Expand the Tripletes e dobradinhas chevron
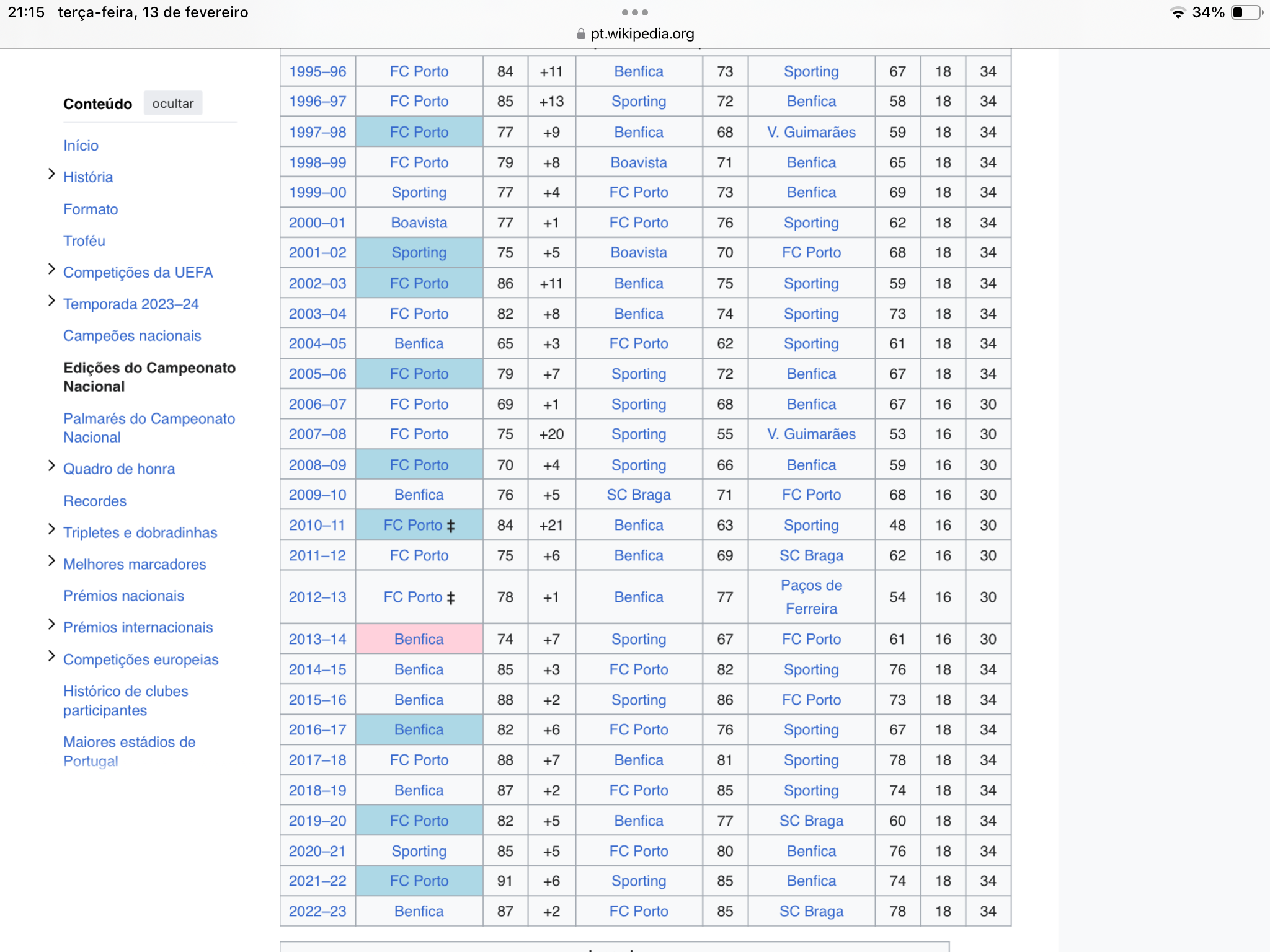Viewport: 1270px width, 952px height. click(x=51, y=530)
